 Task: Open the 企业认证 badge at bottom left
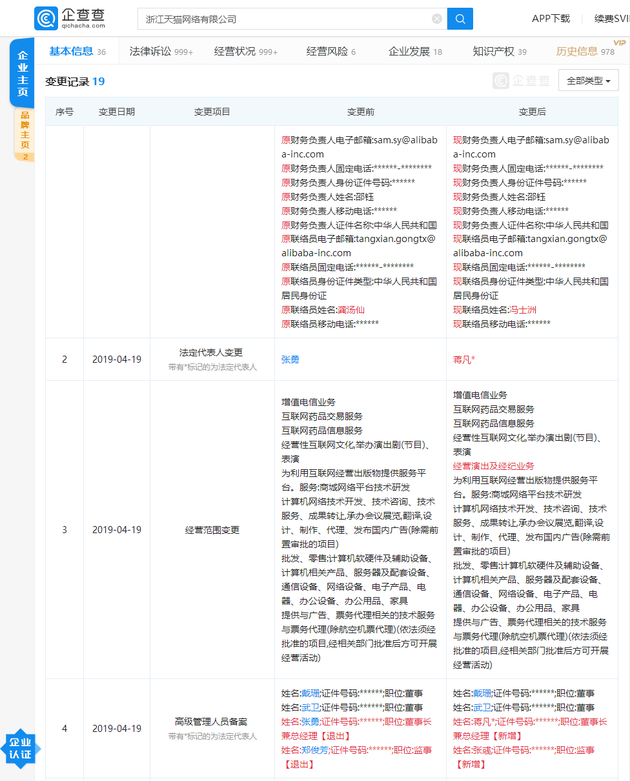20,749
